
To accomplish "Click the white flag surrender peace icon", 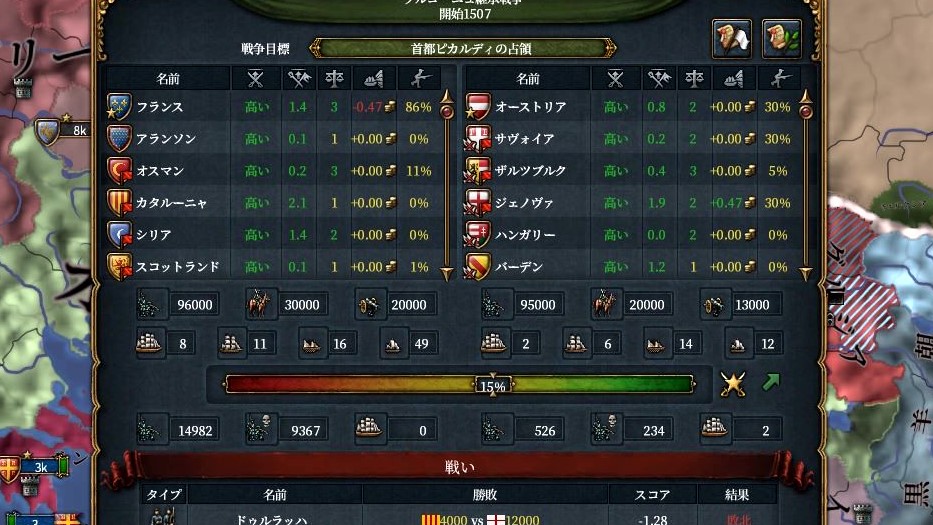I will (732, 39).
